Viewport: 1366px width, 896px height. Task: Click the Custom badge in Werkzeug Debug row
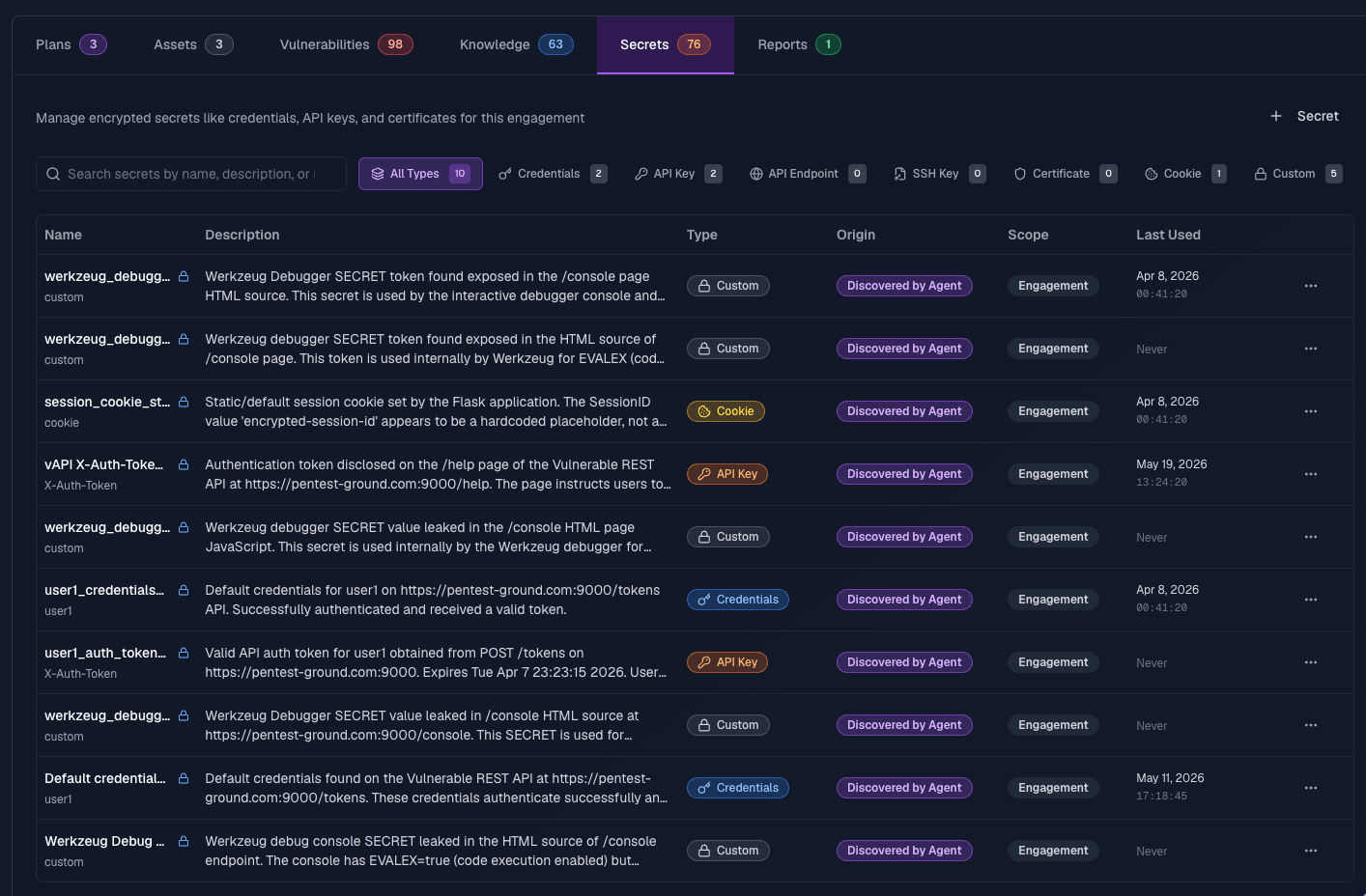click(728, 851)
